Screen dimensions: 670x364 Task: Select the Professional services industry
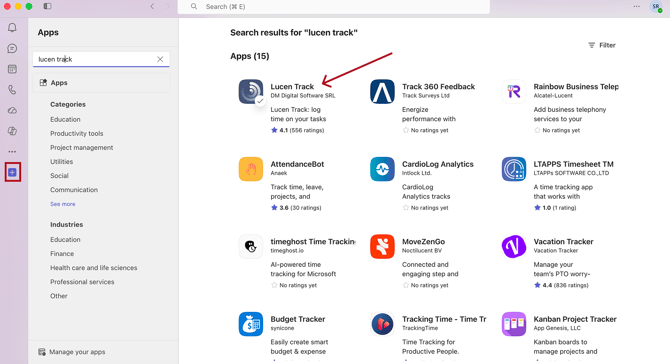click(82, 282)
